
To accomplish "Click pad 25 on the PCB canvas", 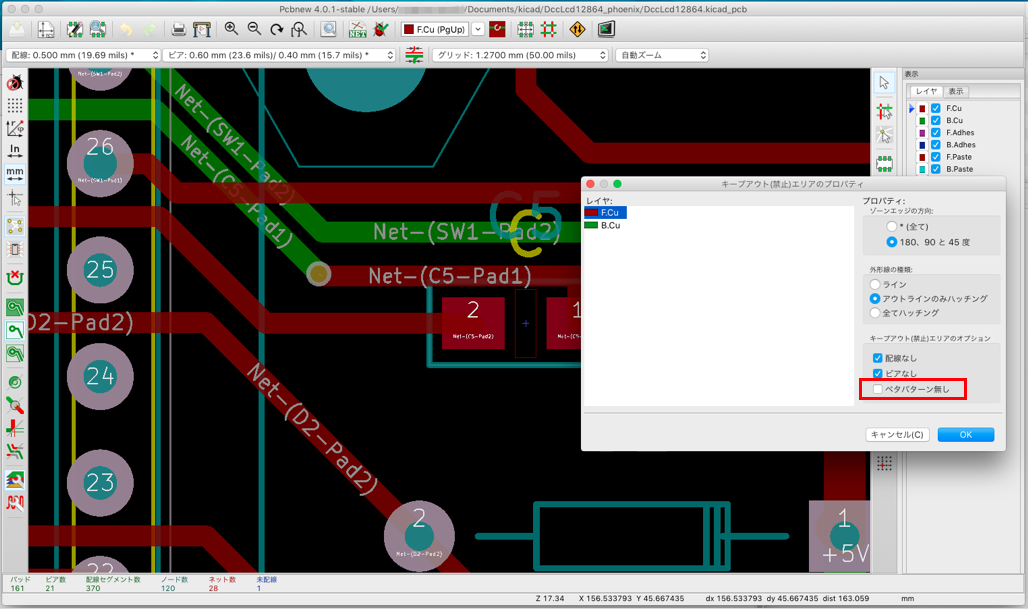I will [x=100, y=269].
